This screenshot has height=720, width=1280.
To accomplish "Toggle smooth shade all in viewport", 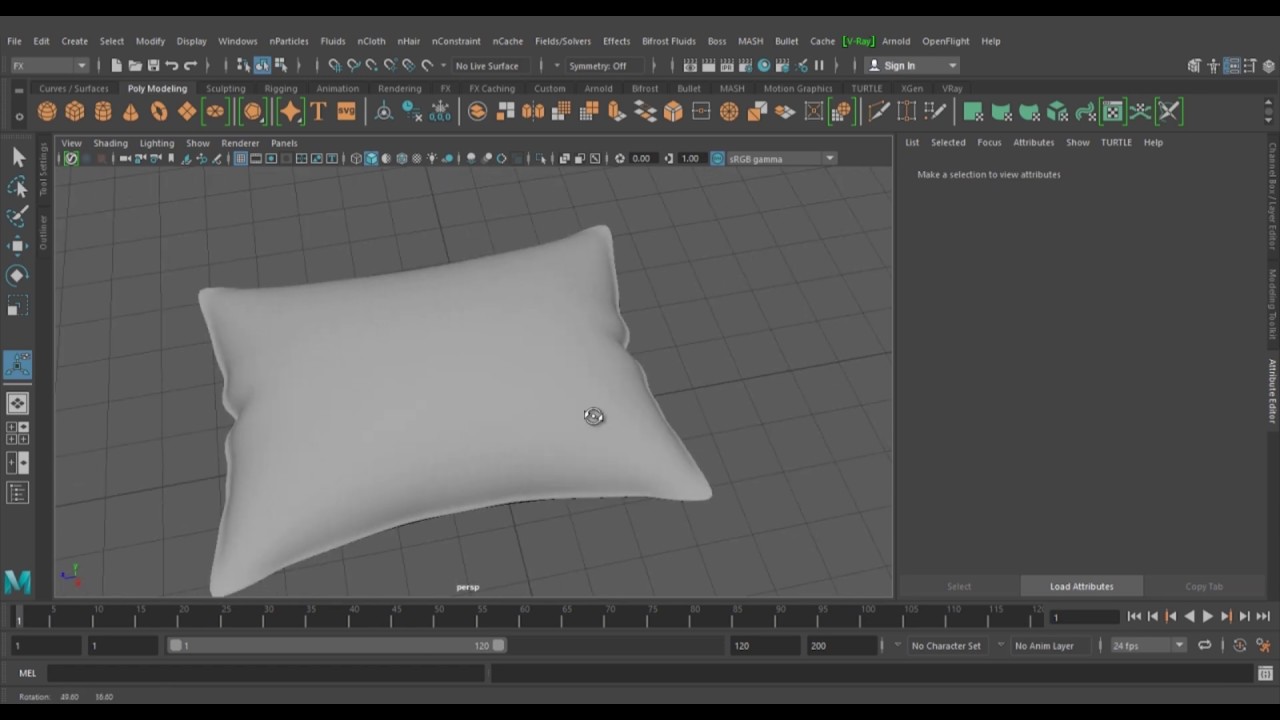I will [371, 159].
